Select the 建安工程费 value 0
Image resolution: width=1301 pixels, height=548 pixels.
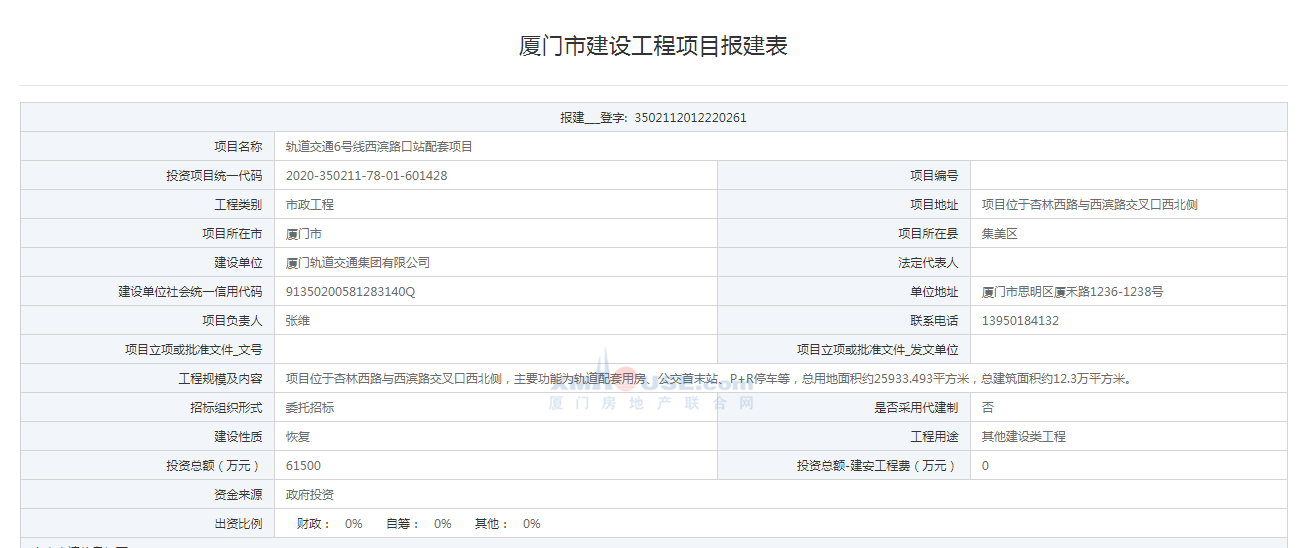[985, 466]
